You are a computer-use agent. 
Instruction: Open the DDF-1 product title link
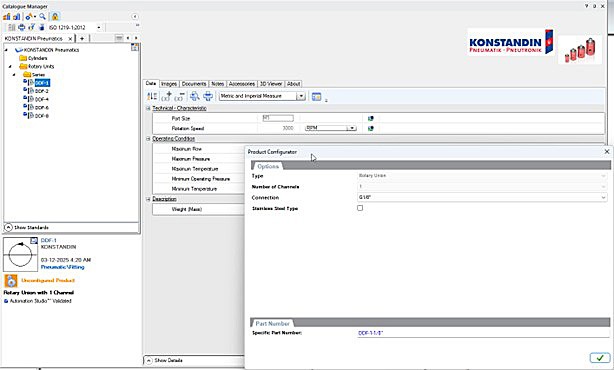point(49,240)
